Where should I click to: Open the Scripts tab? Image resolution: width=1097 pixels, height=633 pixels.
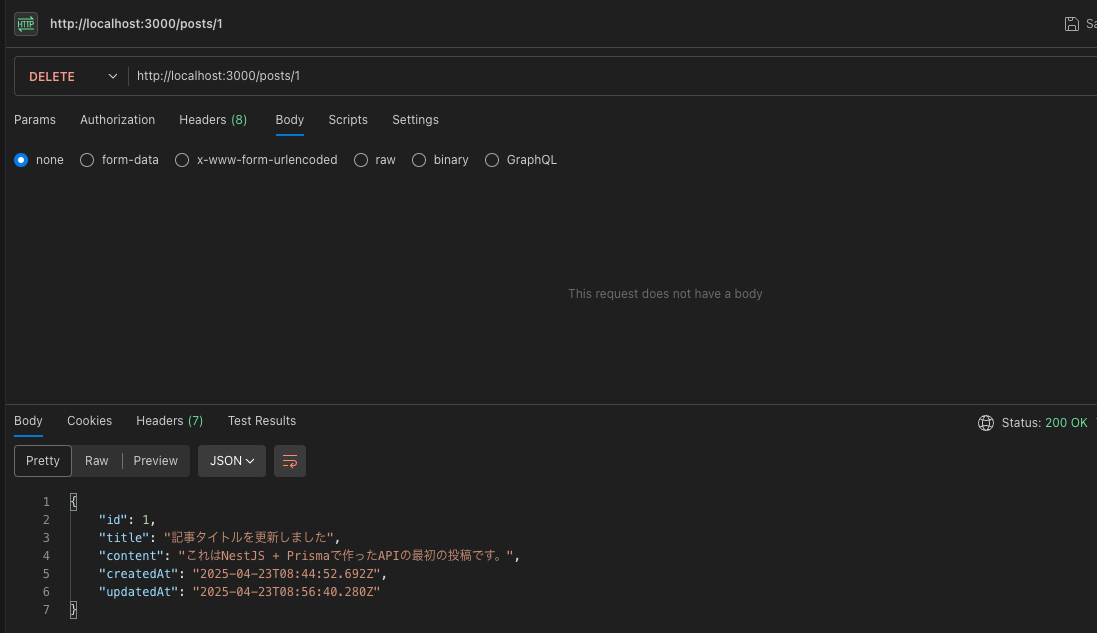(x=348, y=120)
